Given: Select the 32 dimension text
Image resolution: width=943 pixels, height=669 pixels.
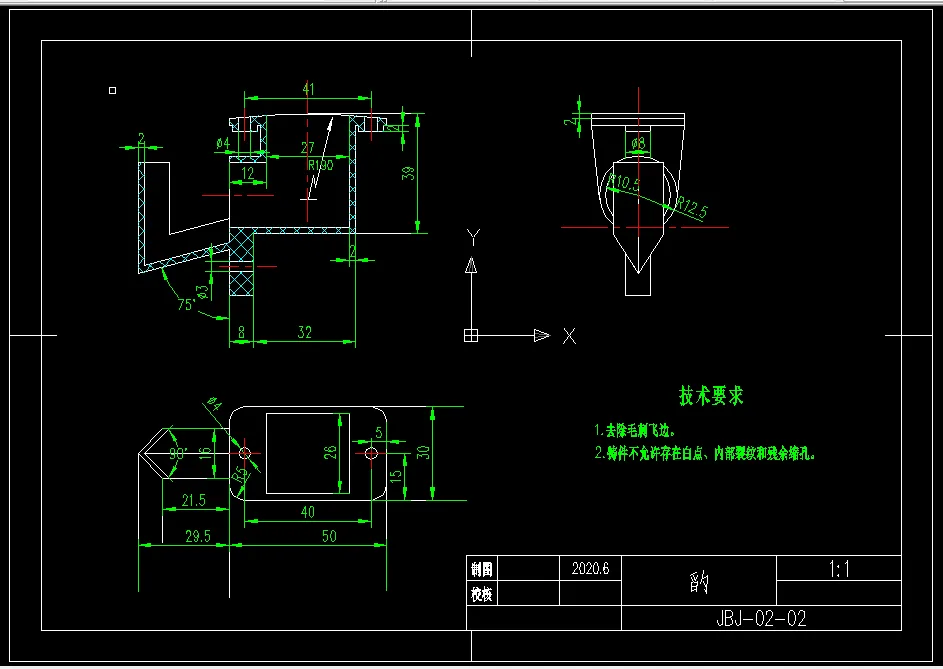Looking at the screenshot, I should [305, 332].
